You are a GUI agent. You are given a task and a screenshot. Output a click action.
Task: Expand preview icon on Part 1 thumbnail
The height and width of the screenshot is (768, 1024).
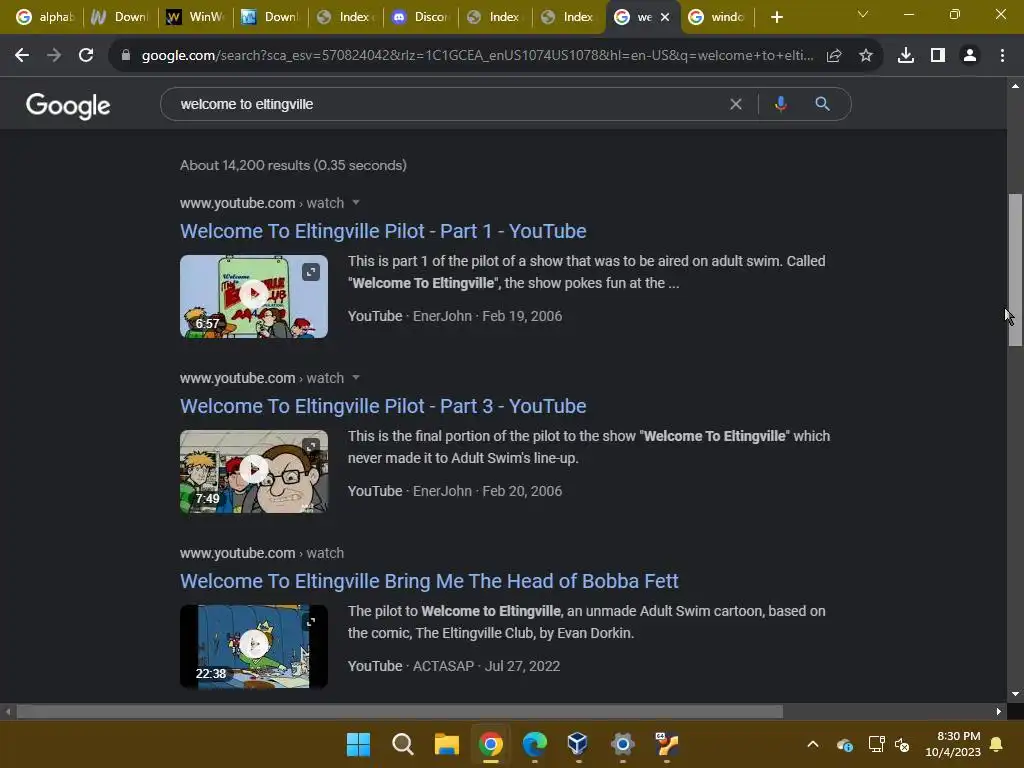[311, 272]
